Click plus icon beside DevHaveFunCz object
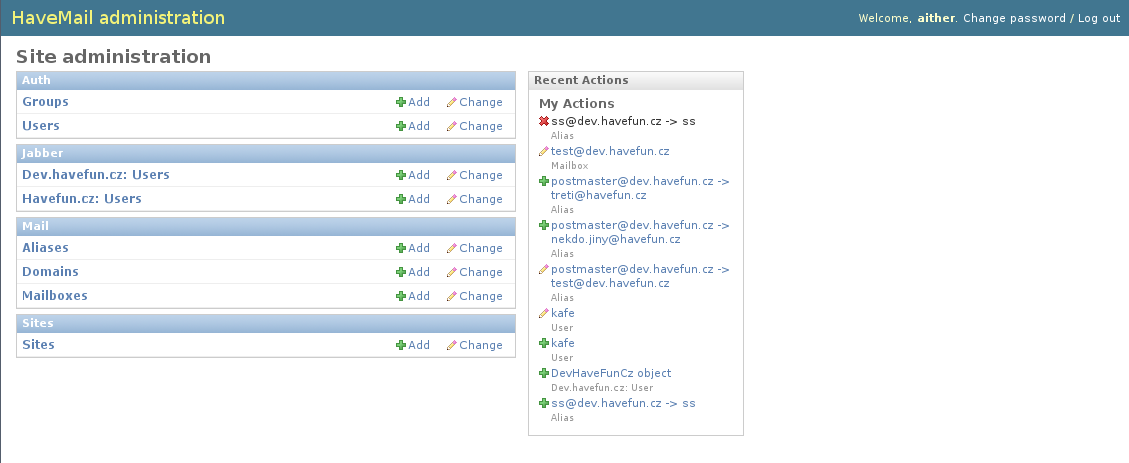Image resolution: width=1129 pixels, height=463 pixels. pos(544,373)
